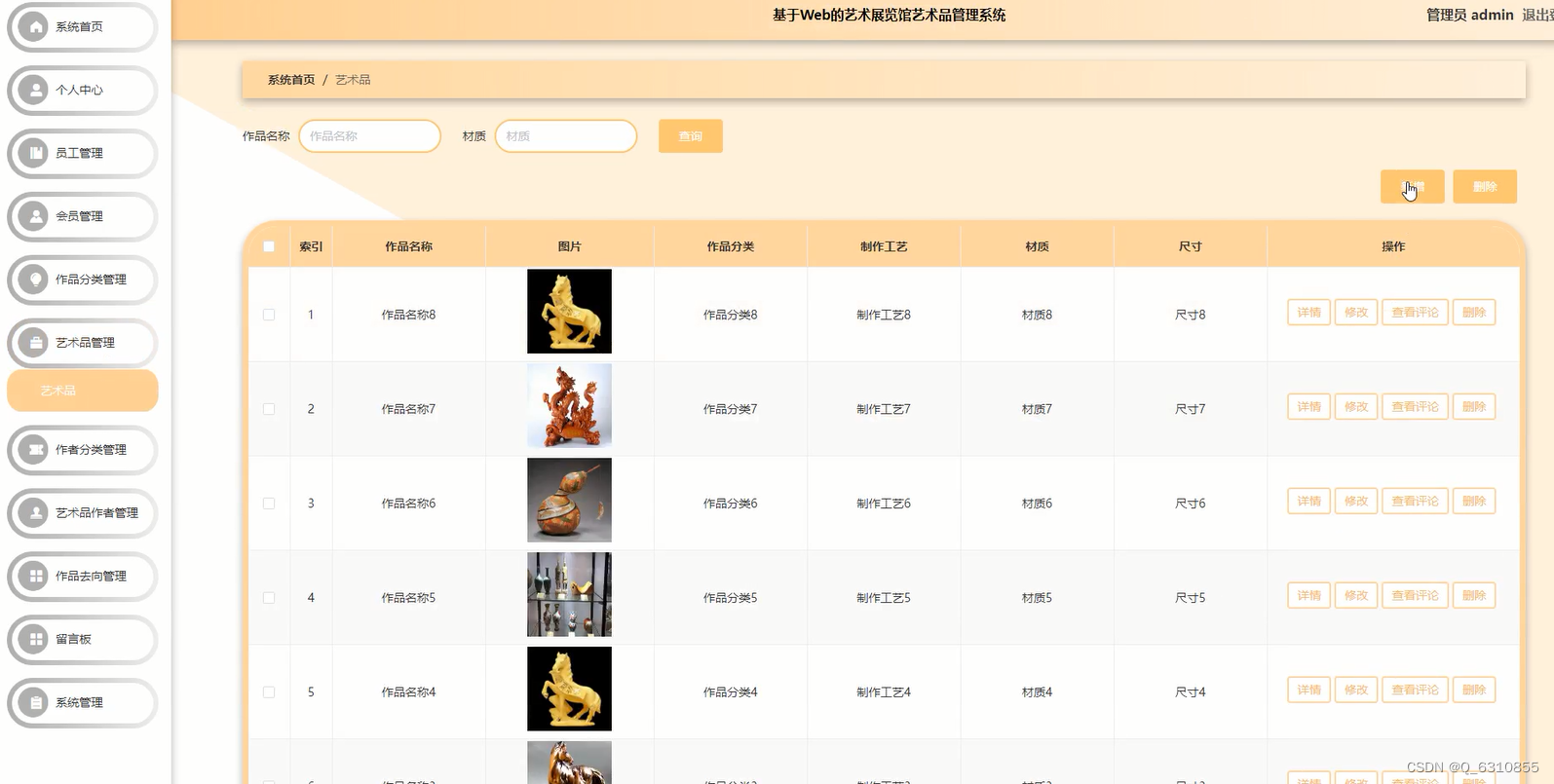The width and height of the screenshot is (1554, 784).
Task: Expand 系统管理 menu
Action: click(83, 703)
